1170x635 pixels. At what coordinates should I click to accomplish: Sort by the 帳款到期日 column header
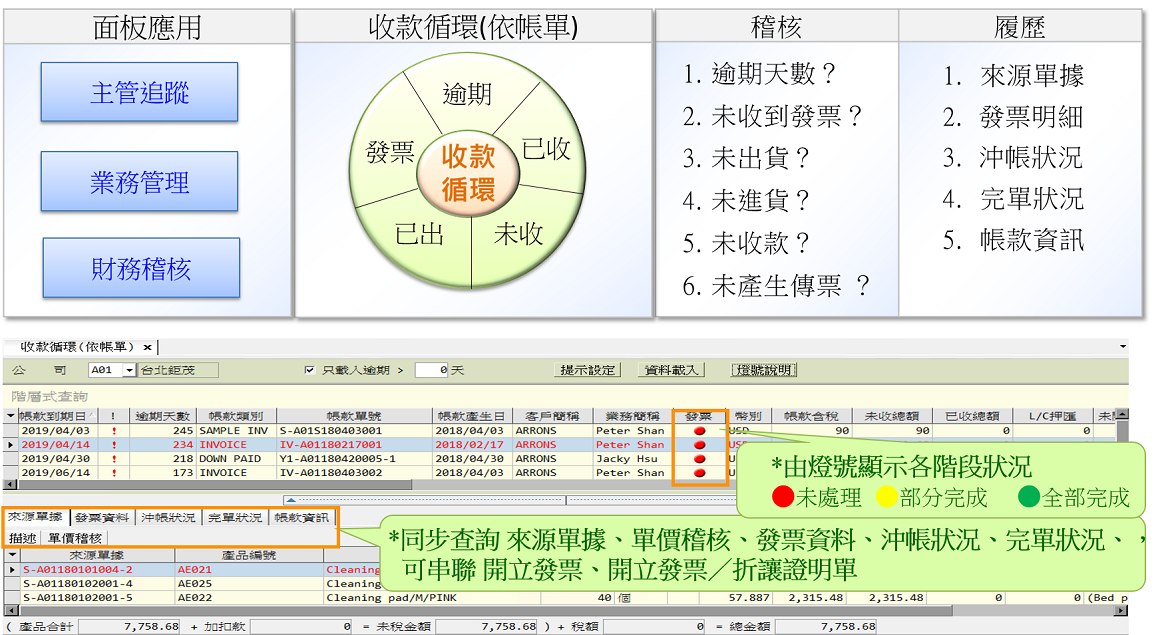click(x=56, y=416)
